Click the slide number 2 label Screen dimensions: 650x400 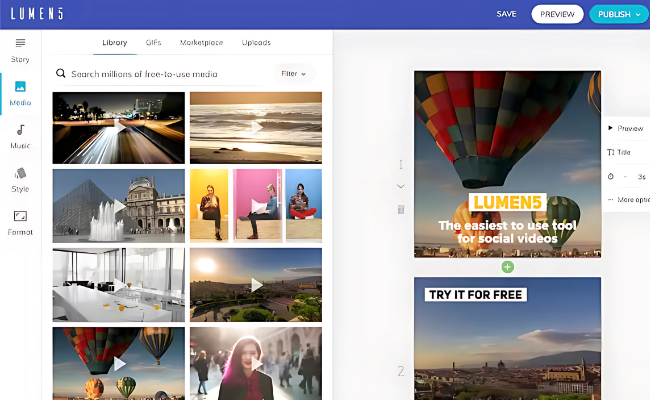401,371
